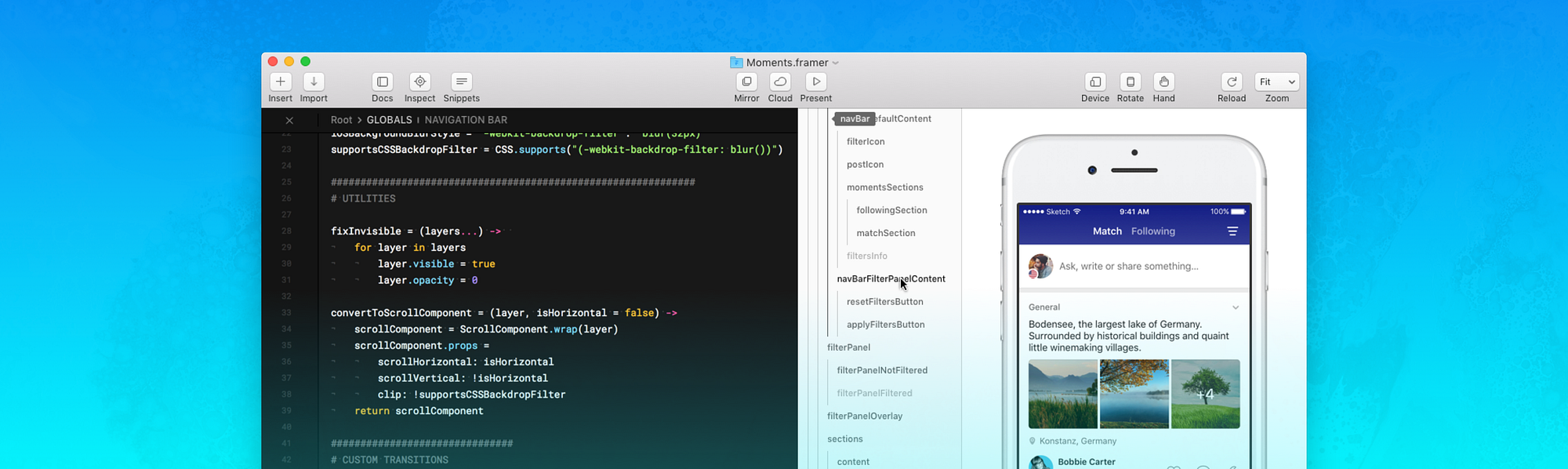Click the '# CUSTOM TRANSITIONS' comment line

click(390, 460)
